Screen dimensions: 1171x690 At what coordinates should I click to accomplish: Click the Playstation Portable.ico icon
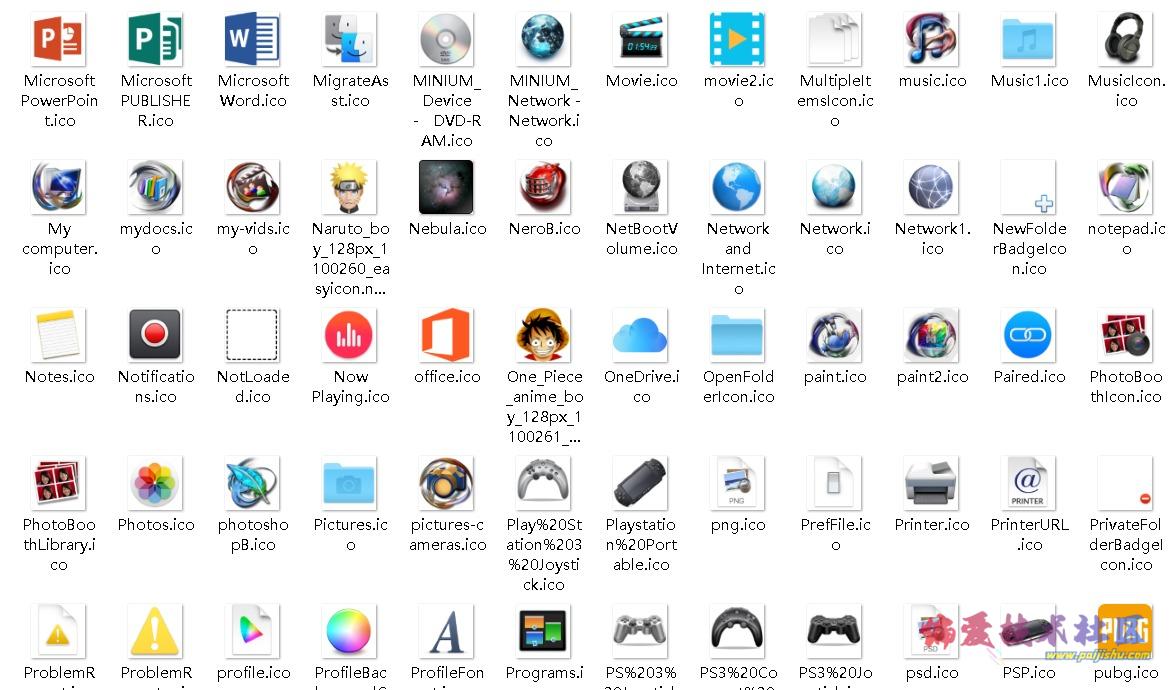pos(641,482)
